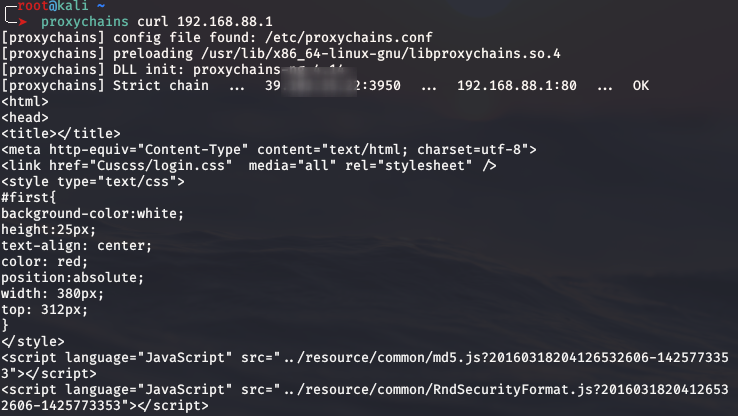738x416 pixels.
Task: Click the OK status text
Action: click(x=640, y=86)
